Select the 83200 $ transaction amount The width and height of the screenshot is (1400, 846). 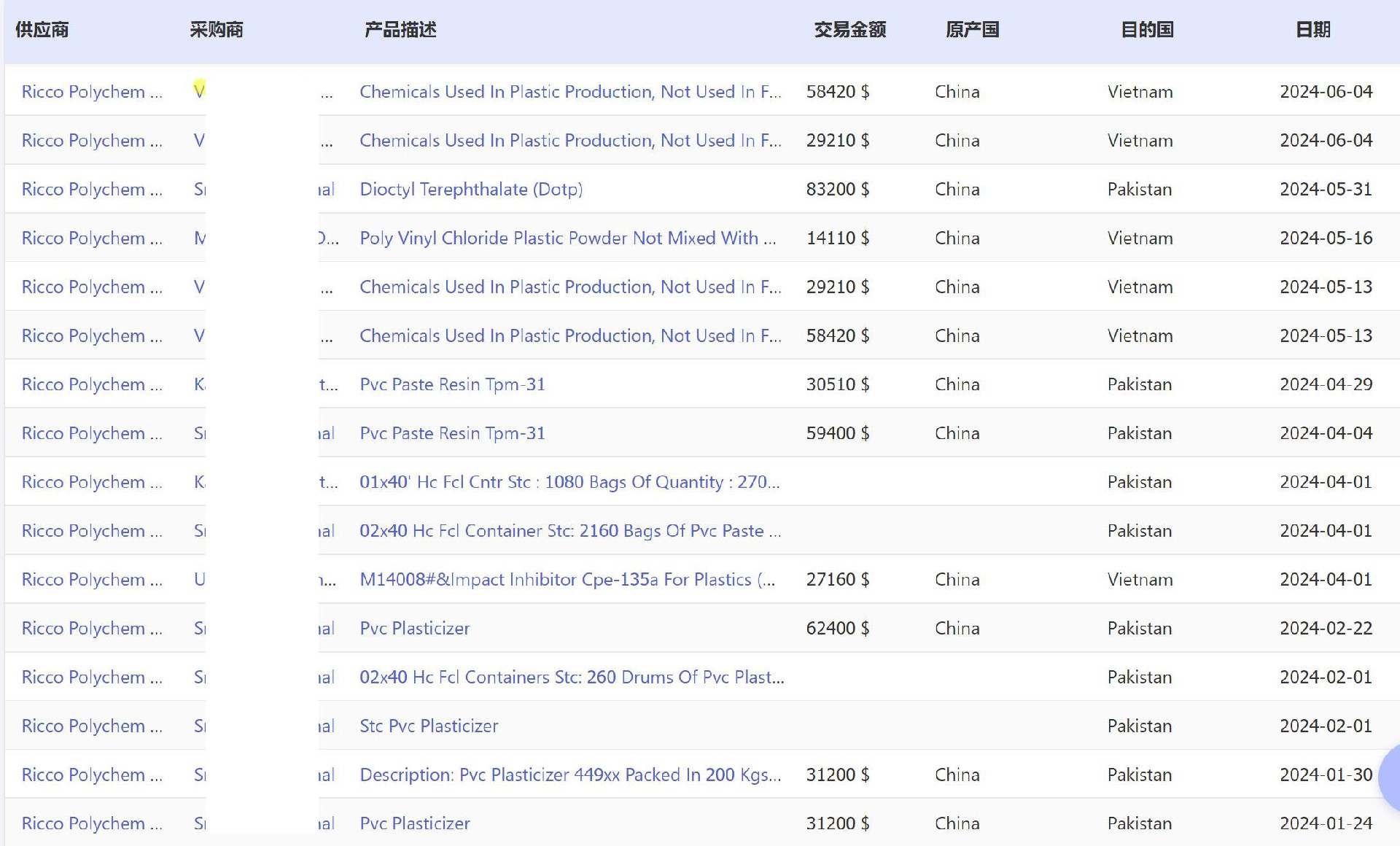coord(838,190)
